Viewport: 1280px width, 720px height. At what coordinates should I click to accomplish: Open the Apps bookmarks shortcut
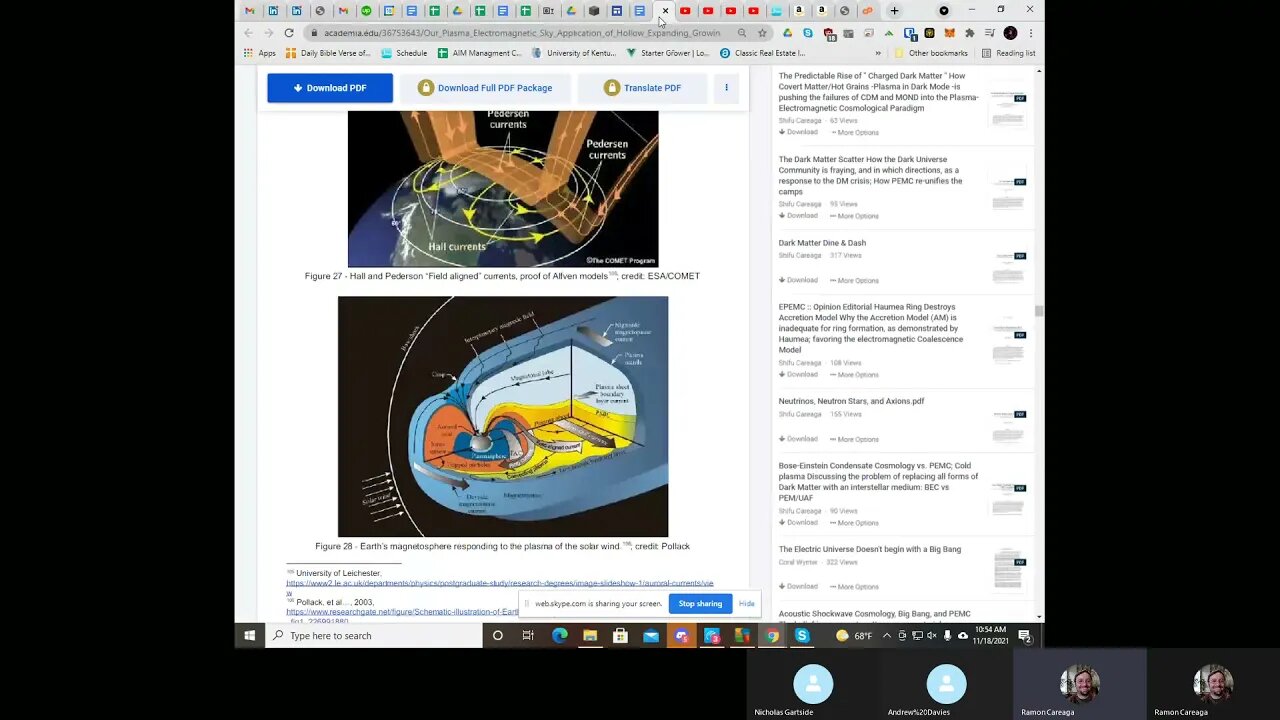[260, 53]
